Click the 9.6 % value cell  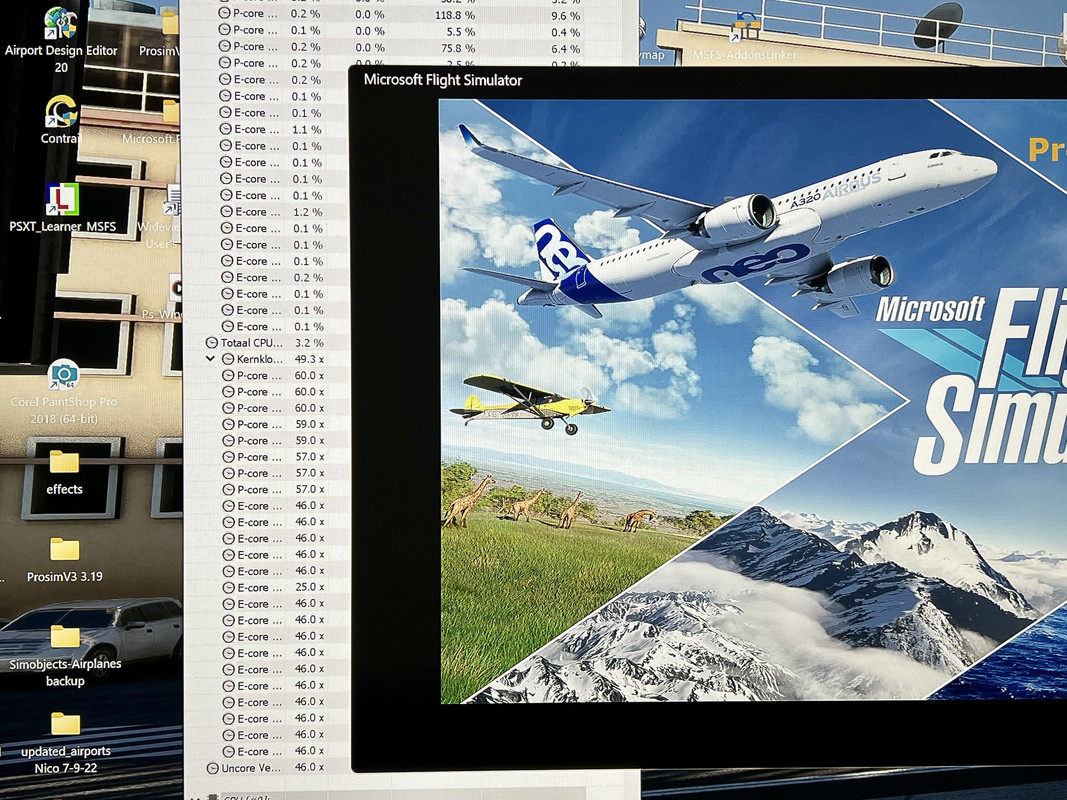[x=565, y=16]
